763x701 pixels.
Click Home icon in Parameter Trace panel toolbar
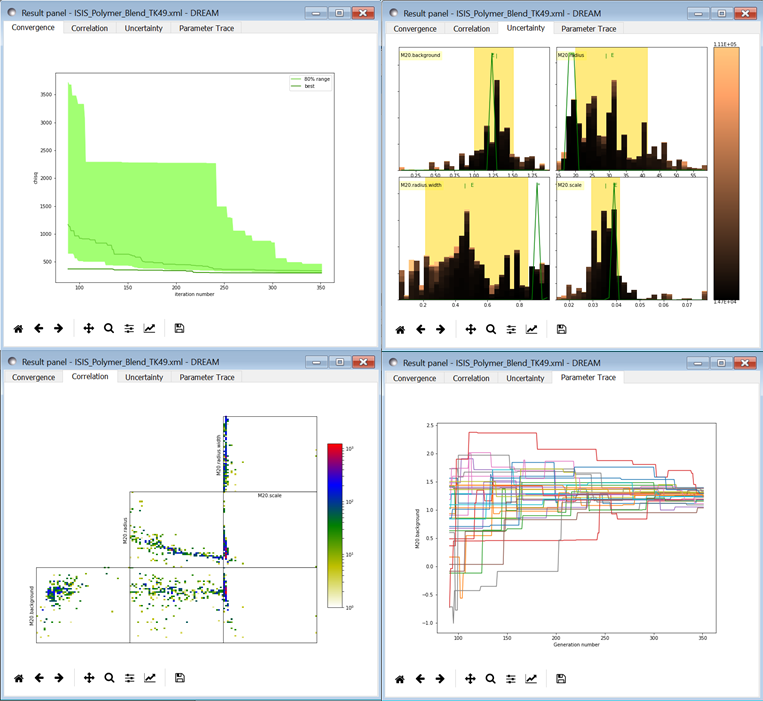click(x=400, y=678)
